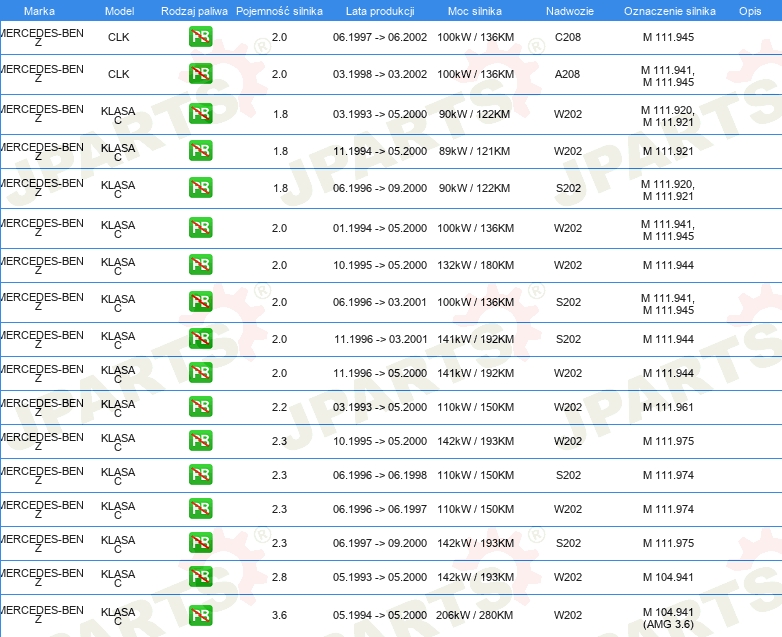
Task: Click the Model column header
Action: click(119, 11)
